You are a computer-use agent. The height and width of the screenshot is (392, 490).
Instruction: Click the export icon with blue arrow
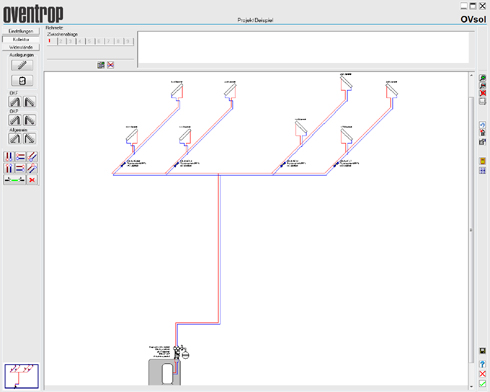(x=482, y=142)
